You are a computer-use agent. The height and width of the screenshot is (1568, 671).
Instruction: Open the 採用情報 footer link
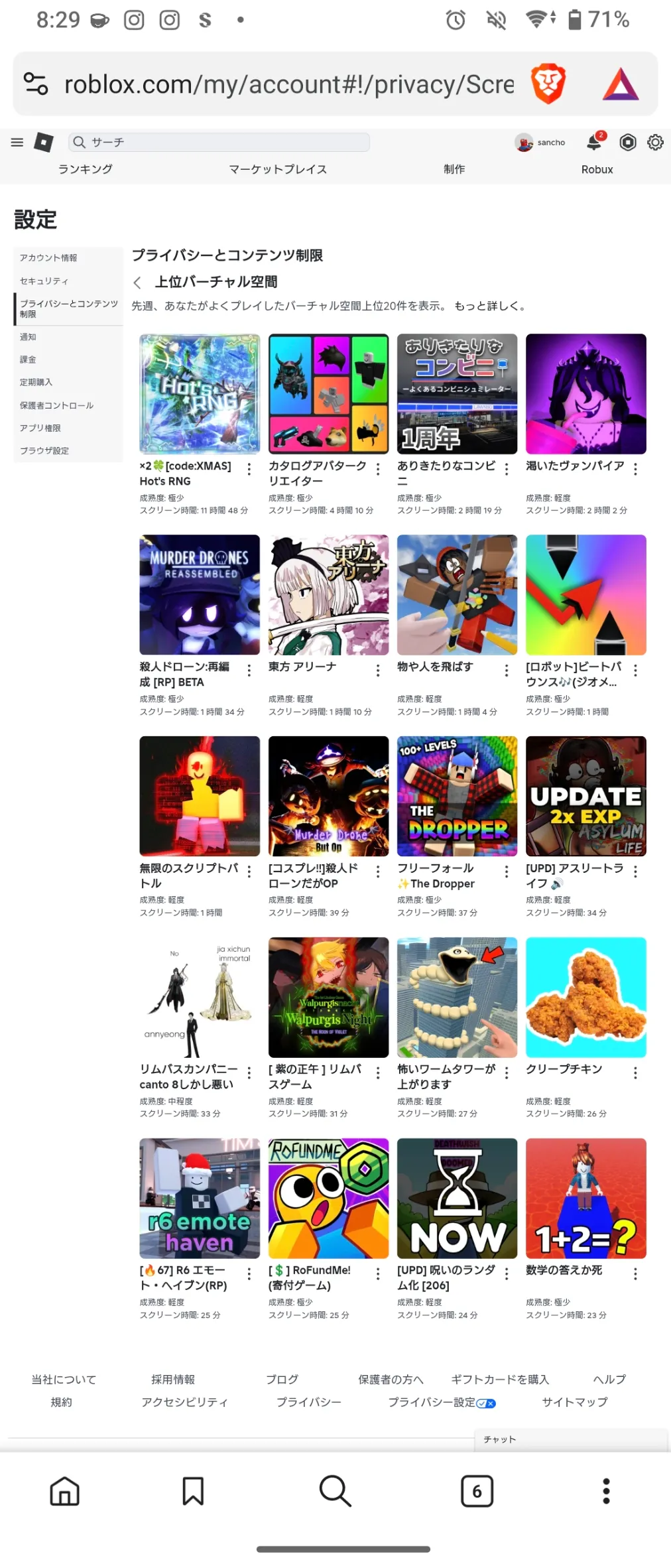173,1379
